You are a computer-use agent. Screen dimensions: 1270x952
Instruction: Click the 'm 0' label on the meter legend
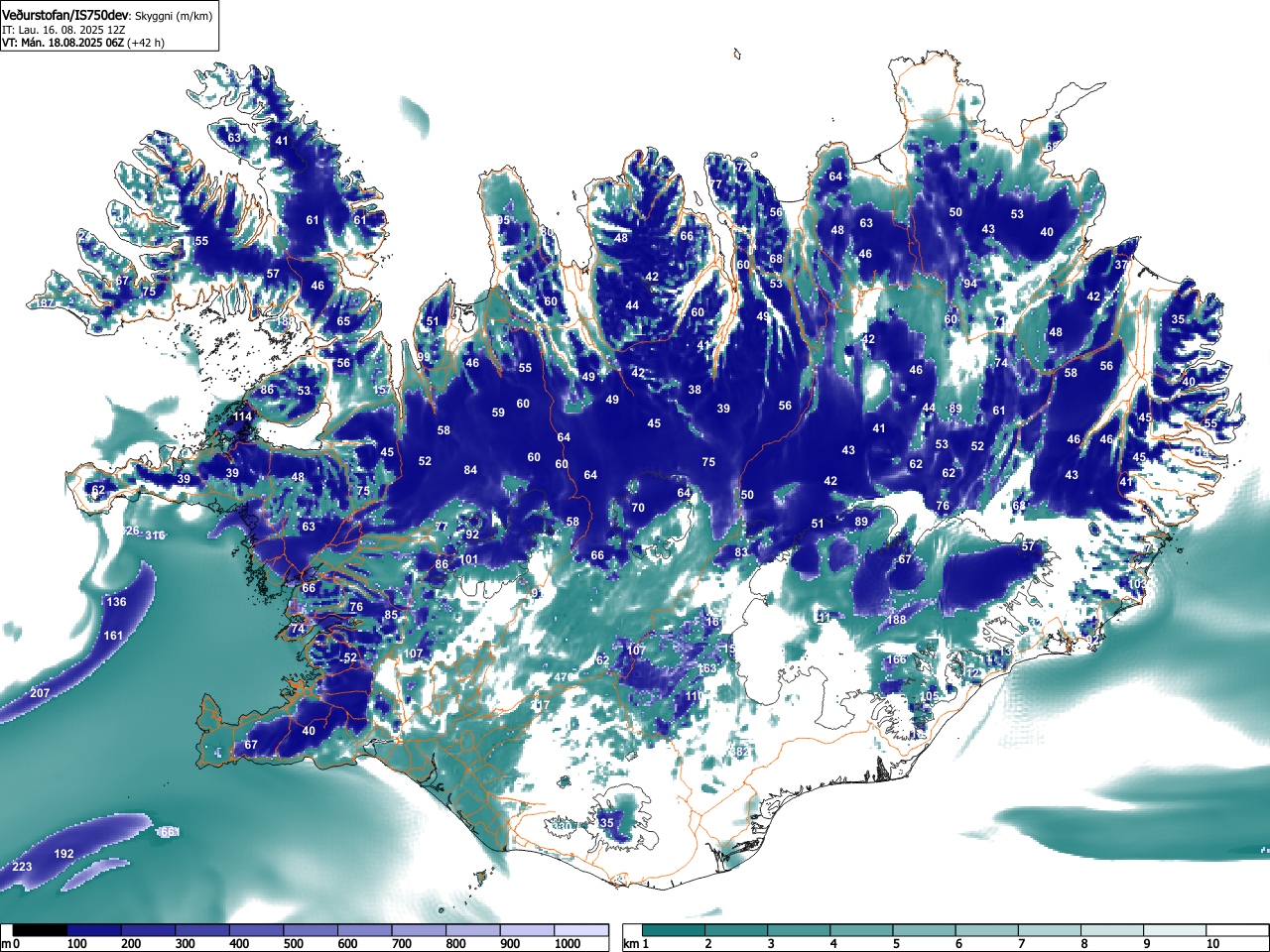pos(11,944)
